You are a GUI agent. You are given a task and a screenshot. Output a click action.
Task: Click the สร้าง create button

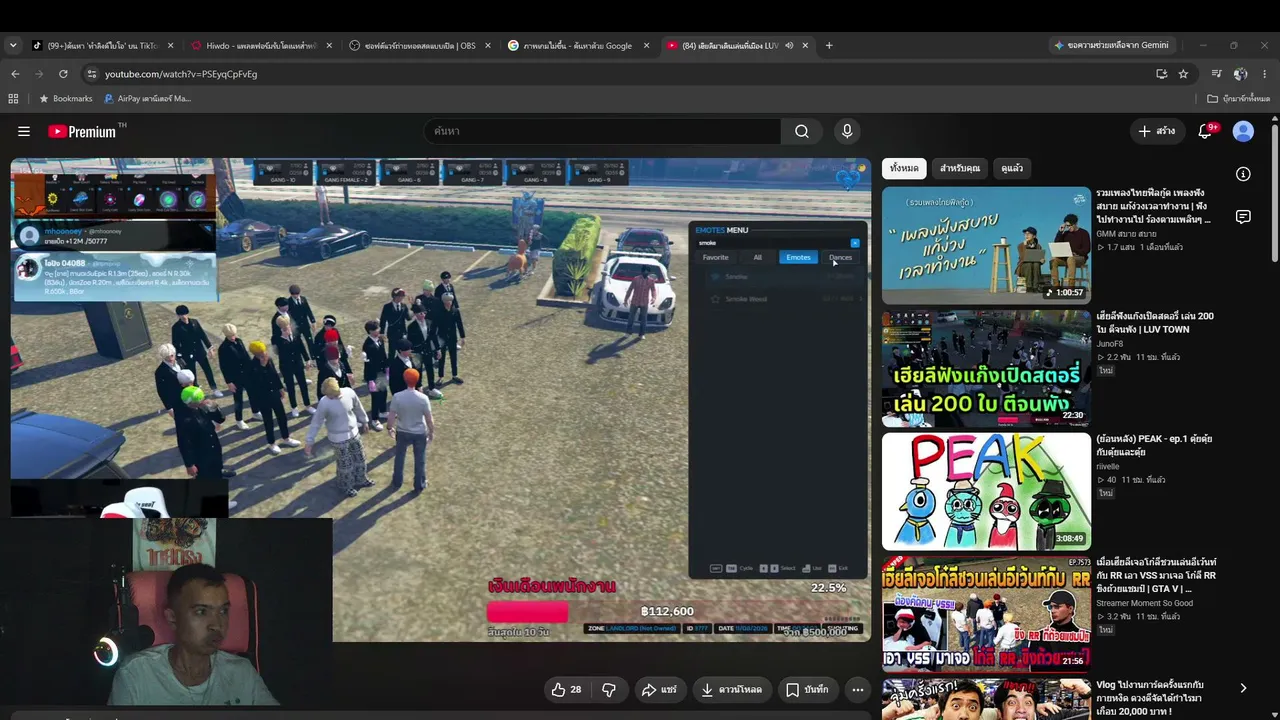pos(1156,131)
